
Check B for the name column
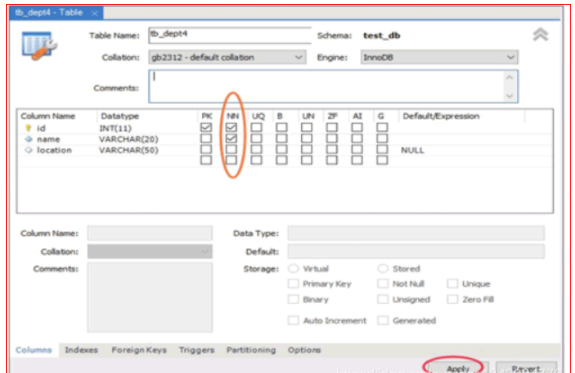tap(282, 138)
